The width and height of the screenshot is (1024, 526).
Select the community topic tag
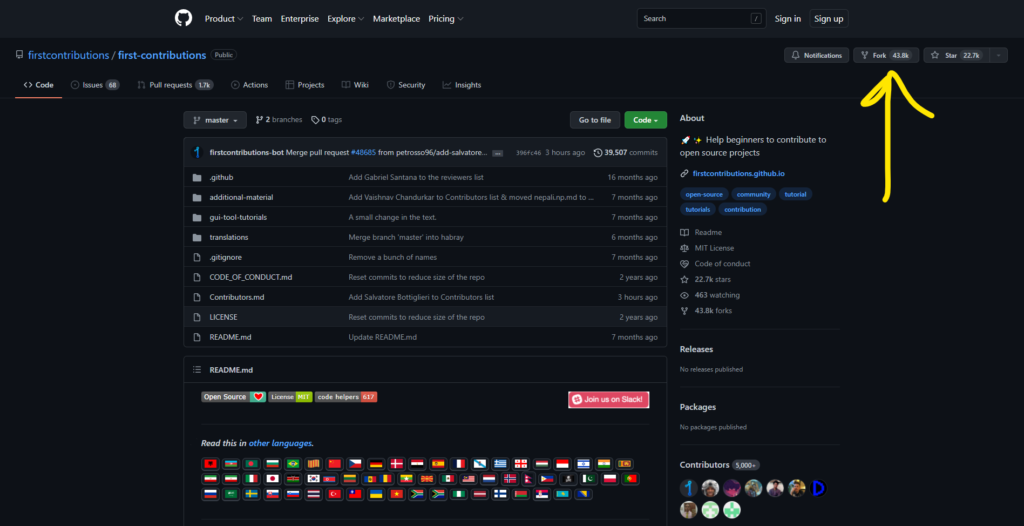pyautogui.click(x=754, y=194)
